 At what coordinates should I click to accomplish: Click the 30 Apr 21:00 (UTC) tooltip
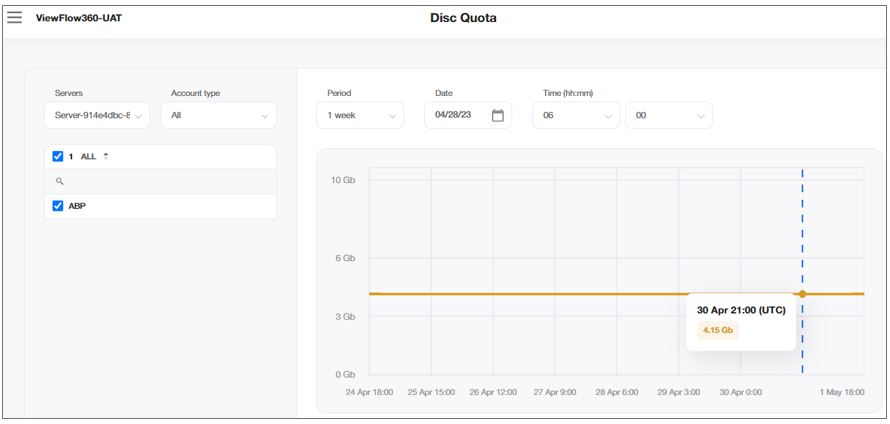click(741, 310)
